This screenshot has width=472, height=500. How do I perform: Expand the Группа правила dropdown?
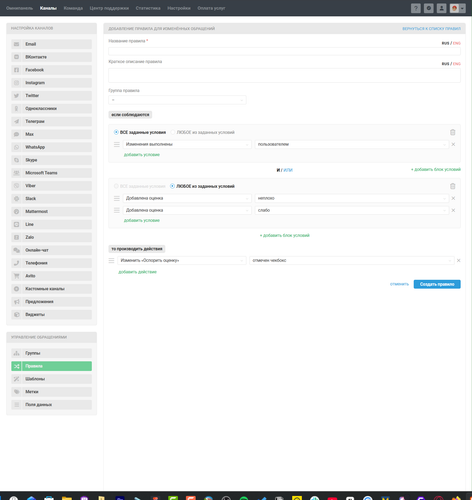[x=177, y=100]
